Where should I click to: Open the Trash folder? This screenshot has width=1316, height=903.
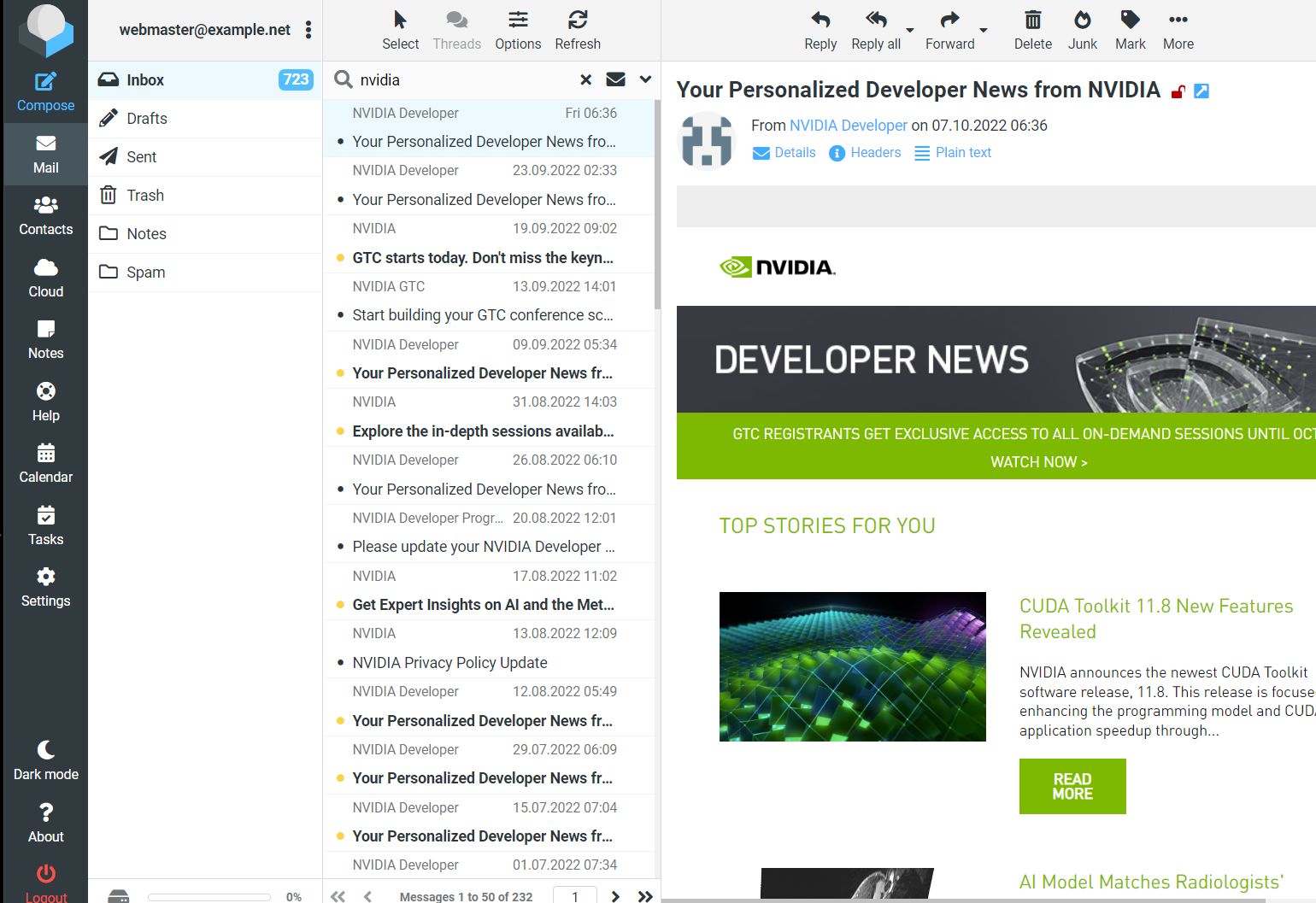tap(205, 196)
